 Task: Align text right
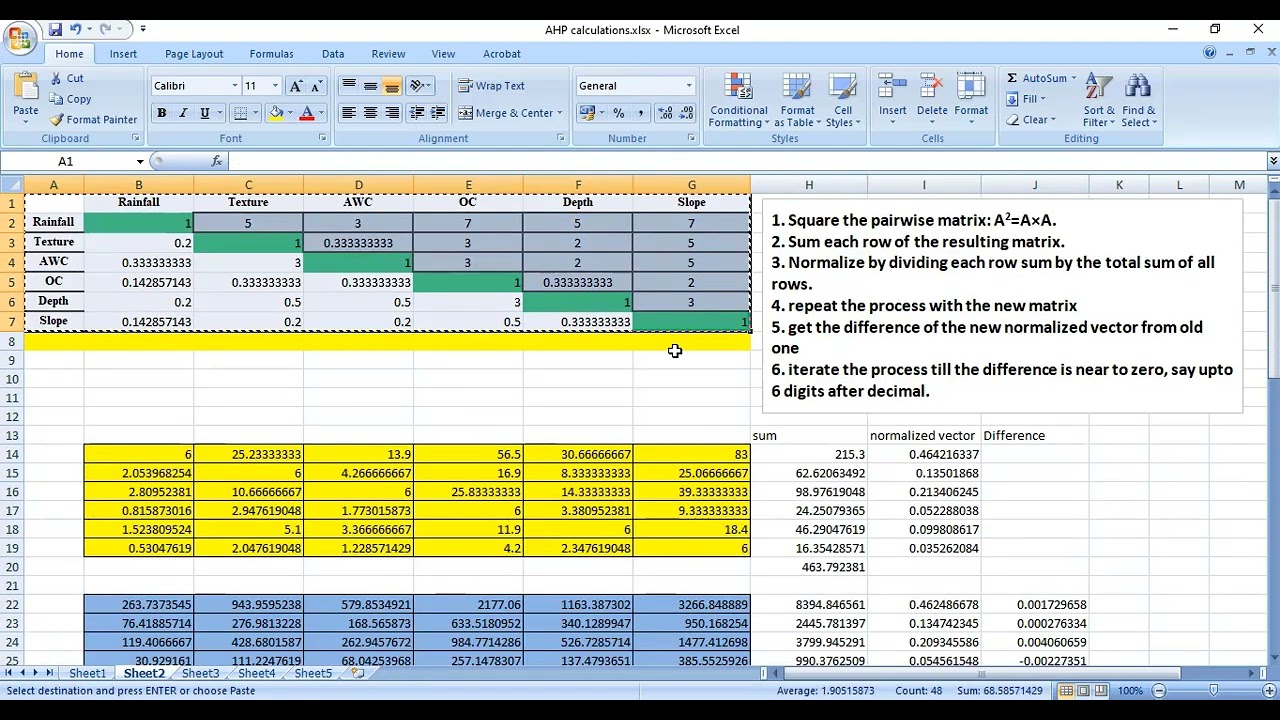pos(392,113)
